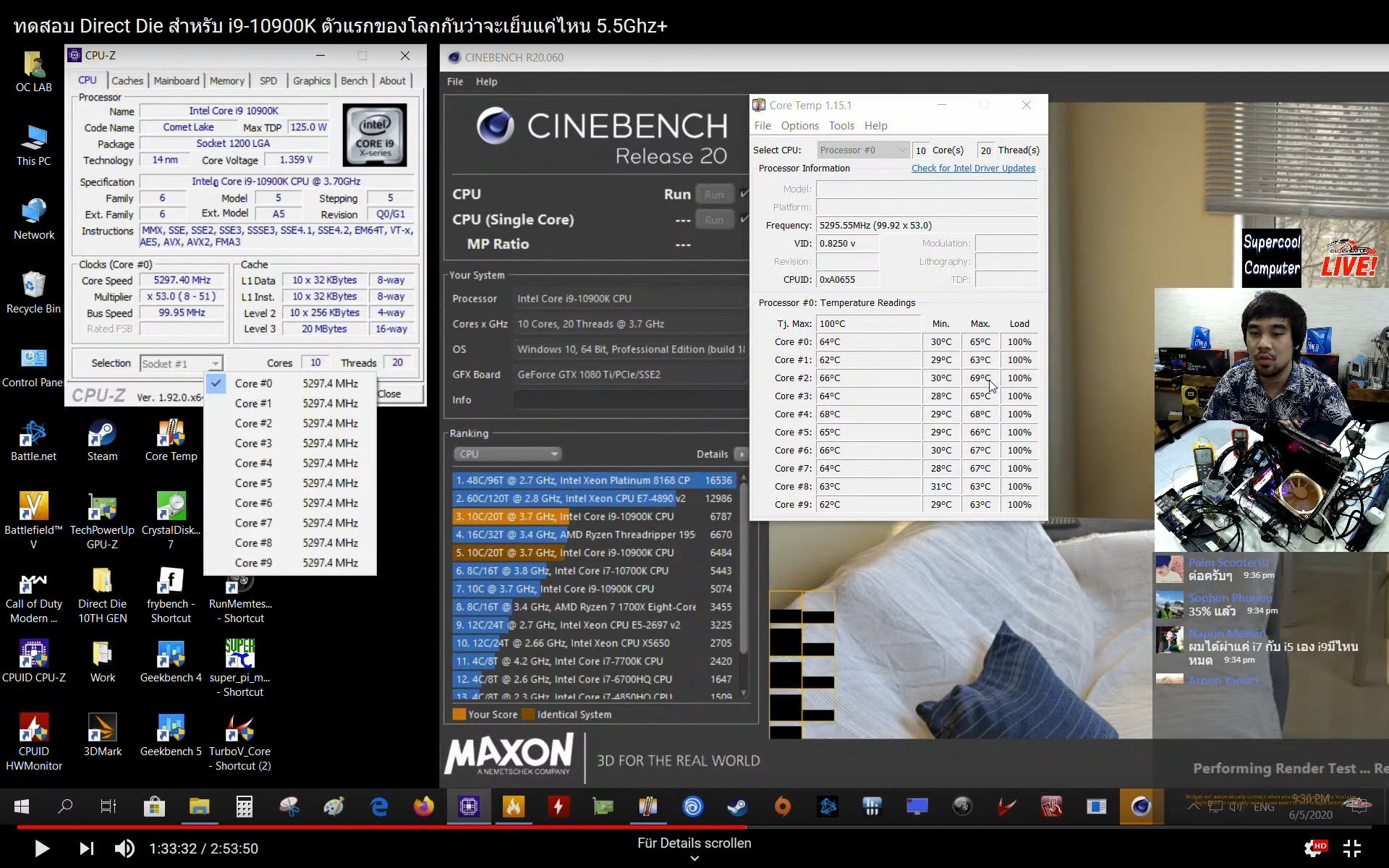Switch to CPU-Z Bench tab

(354, 80)
